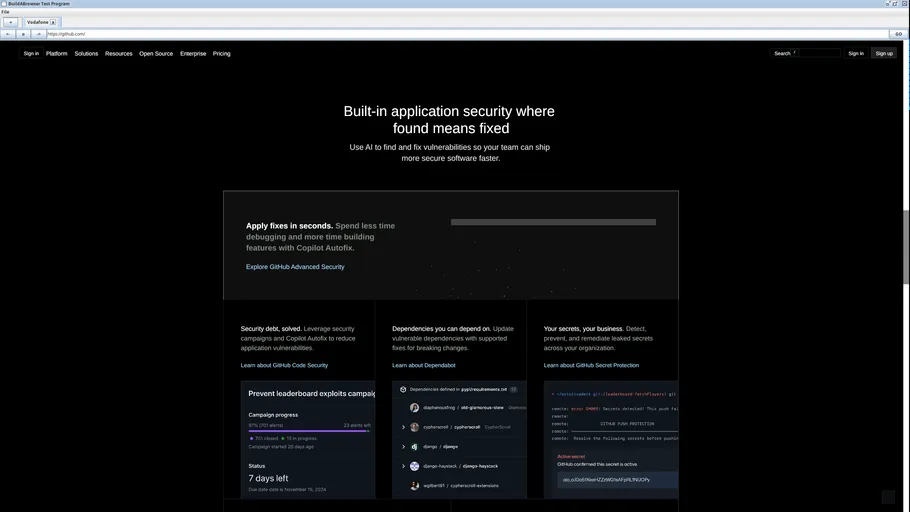
Task: Click the 'Your secrets, your business.' text
Action: pos(583,329)
